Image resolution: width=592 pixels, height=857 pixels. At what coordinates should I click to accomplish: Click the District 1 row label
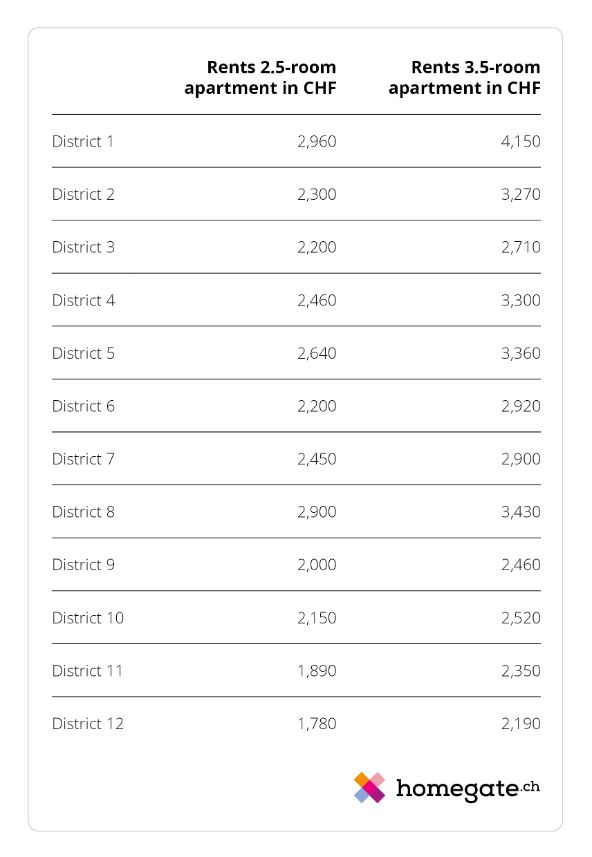click(83, 142)
